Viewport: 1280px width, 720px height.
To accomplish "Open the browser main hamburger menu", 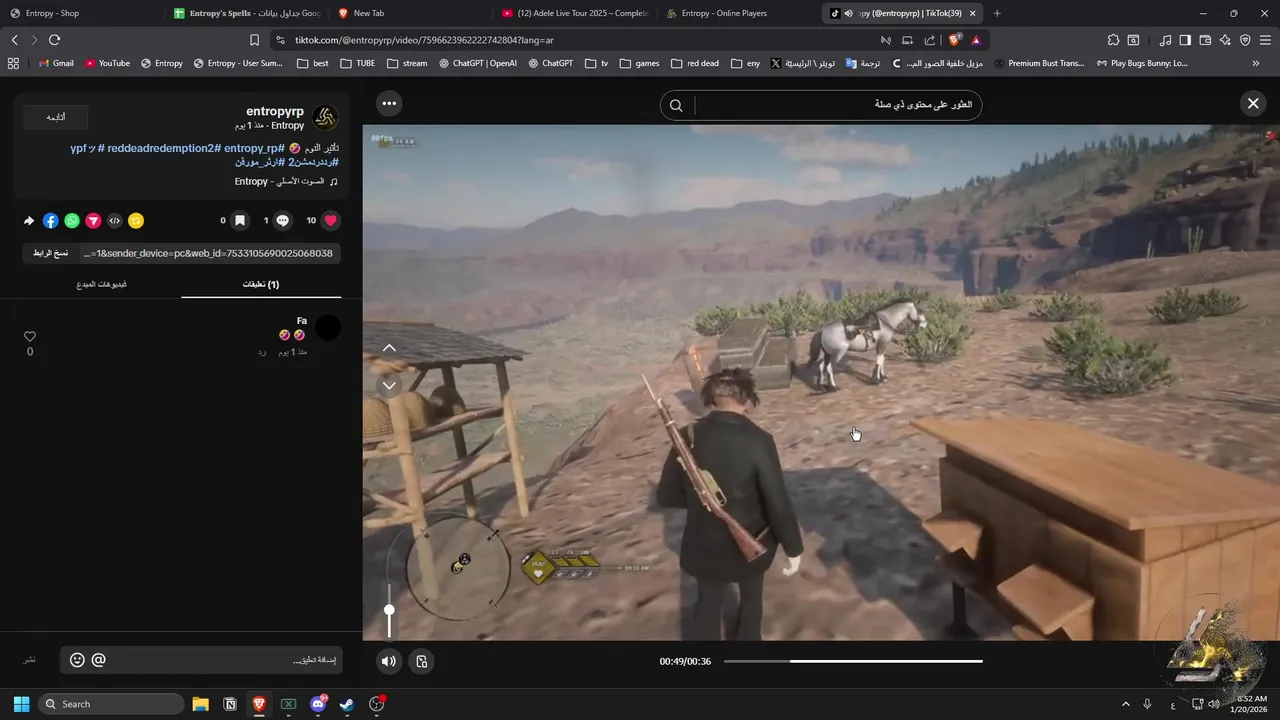I will 1266,40.
